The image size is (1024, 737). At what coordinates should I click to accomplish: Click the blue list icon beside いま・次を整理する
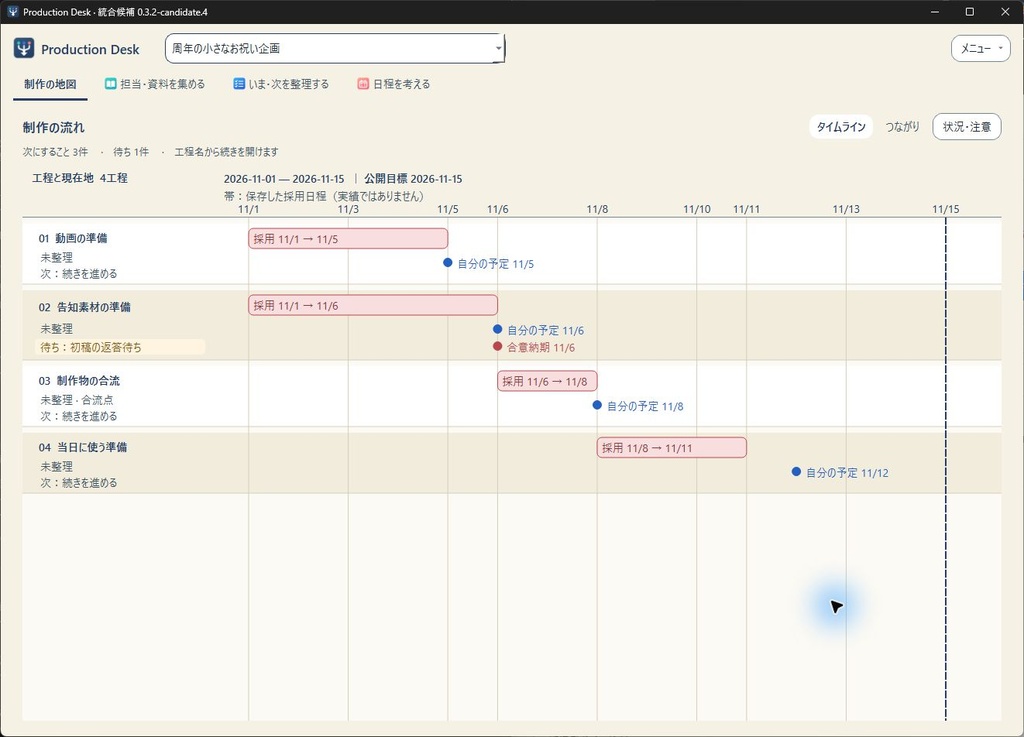coord(239,84)
